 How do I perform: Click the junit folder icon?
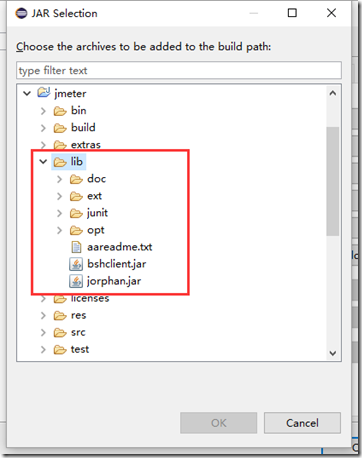76,213
